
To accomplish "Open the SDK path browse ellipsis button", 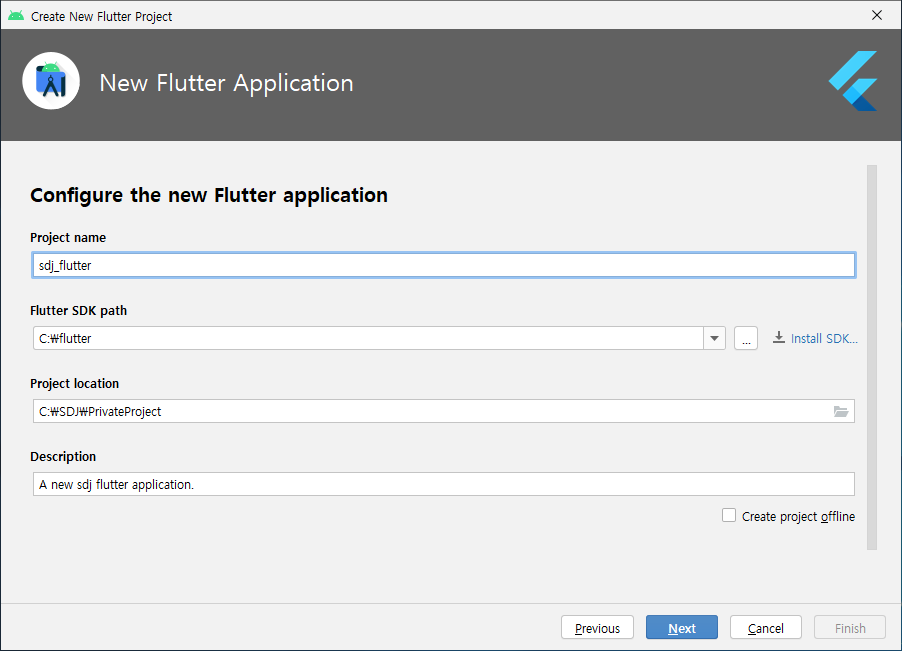I will pyautogui.click(x=746, y=338).
